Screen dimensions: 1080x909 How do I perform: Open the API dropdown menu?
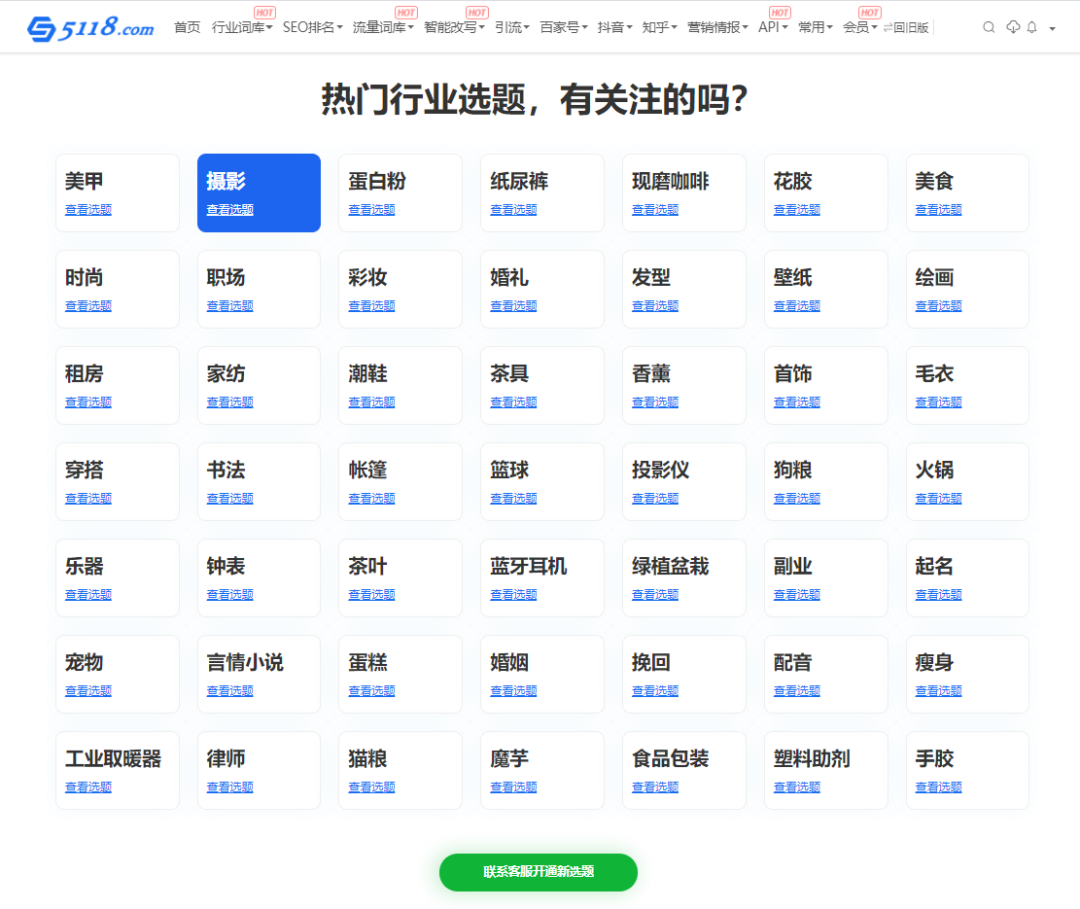(773, 28)
